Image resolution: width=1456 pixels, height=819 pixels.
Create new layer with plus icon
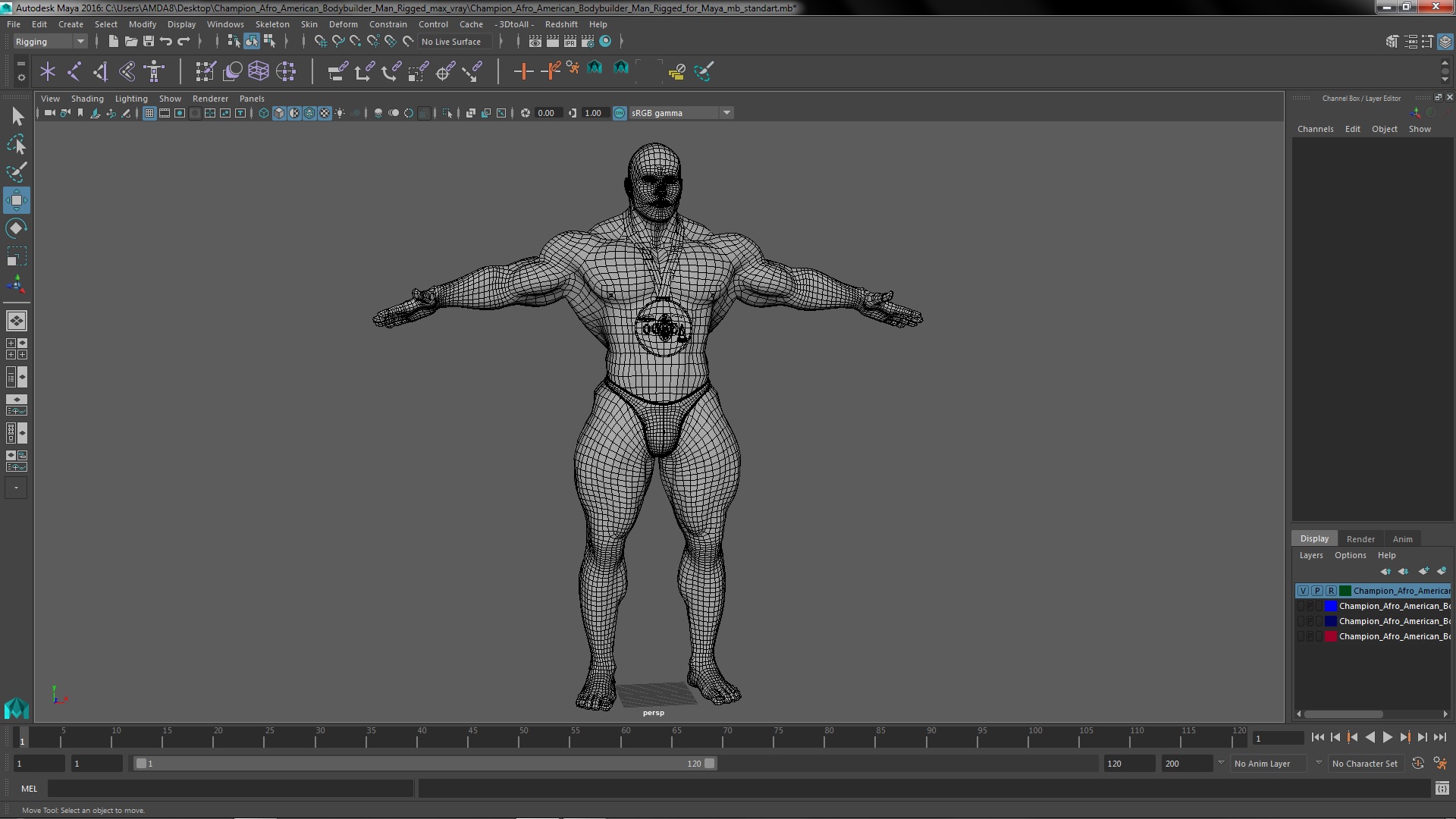pos(1423,571)
